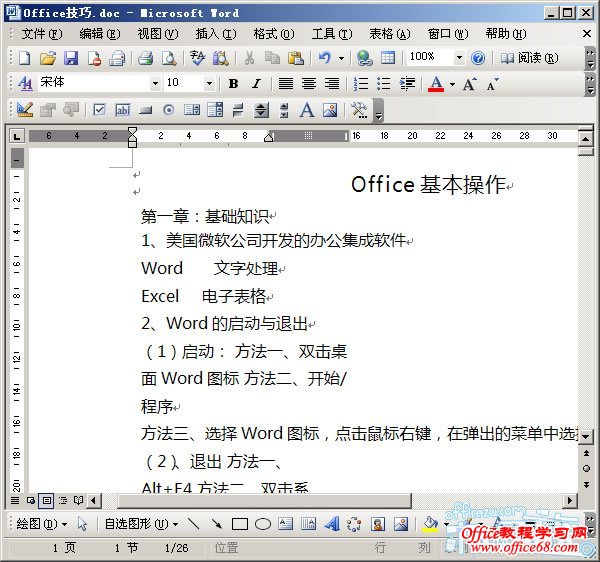Expand the font name dropdown 宋体
The width and height of the screenshot is (600, 562).
(x=155, y=83)
